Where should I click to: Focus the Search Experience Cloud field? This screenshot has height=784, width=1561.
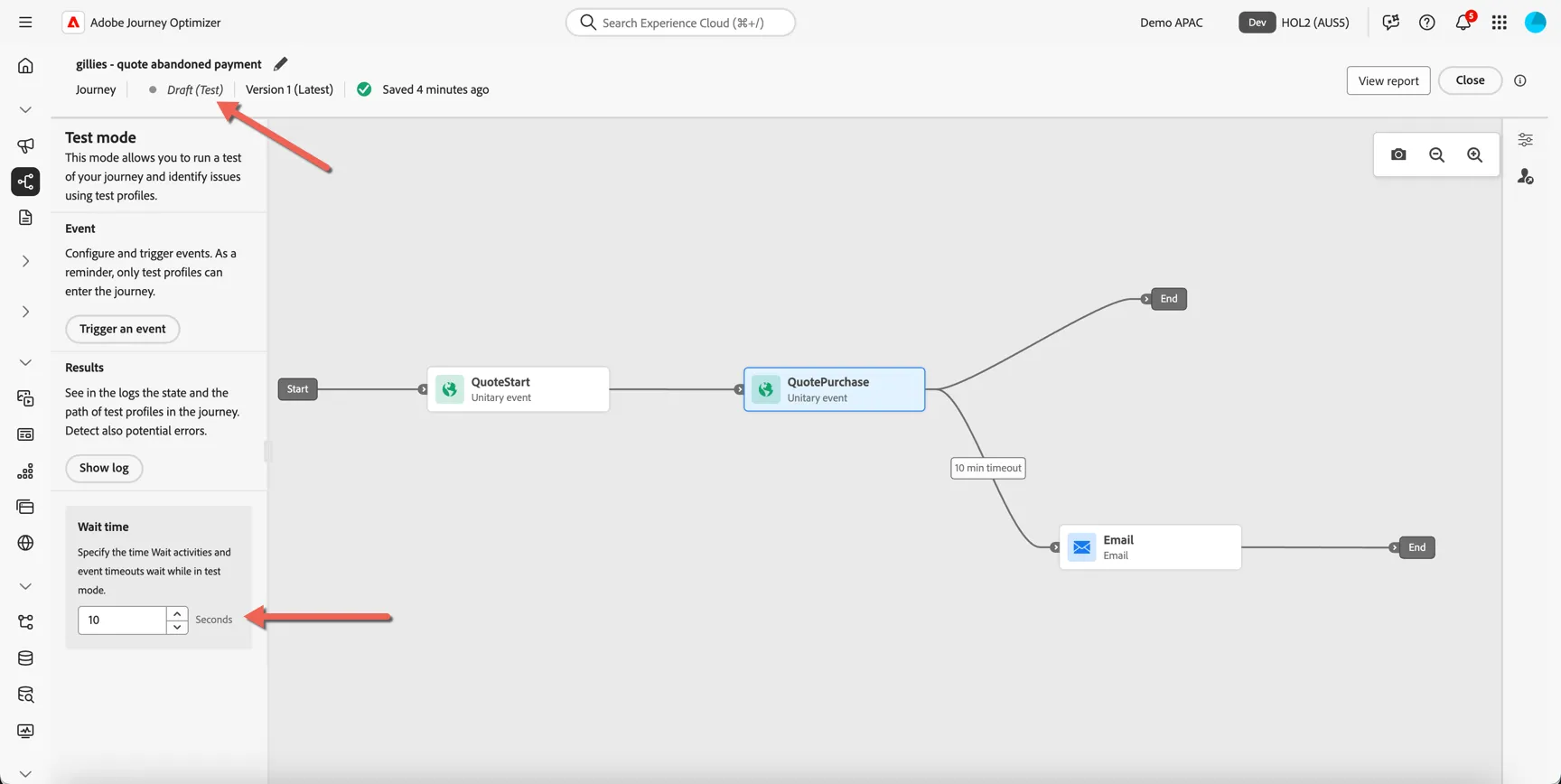[680, 23]
